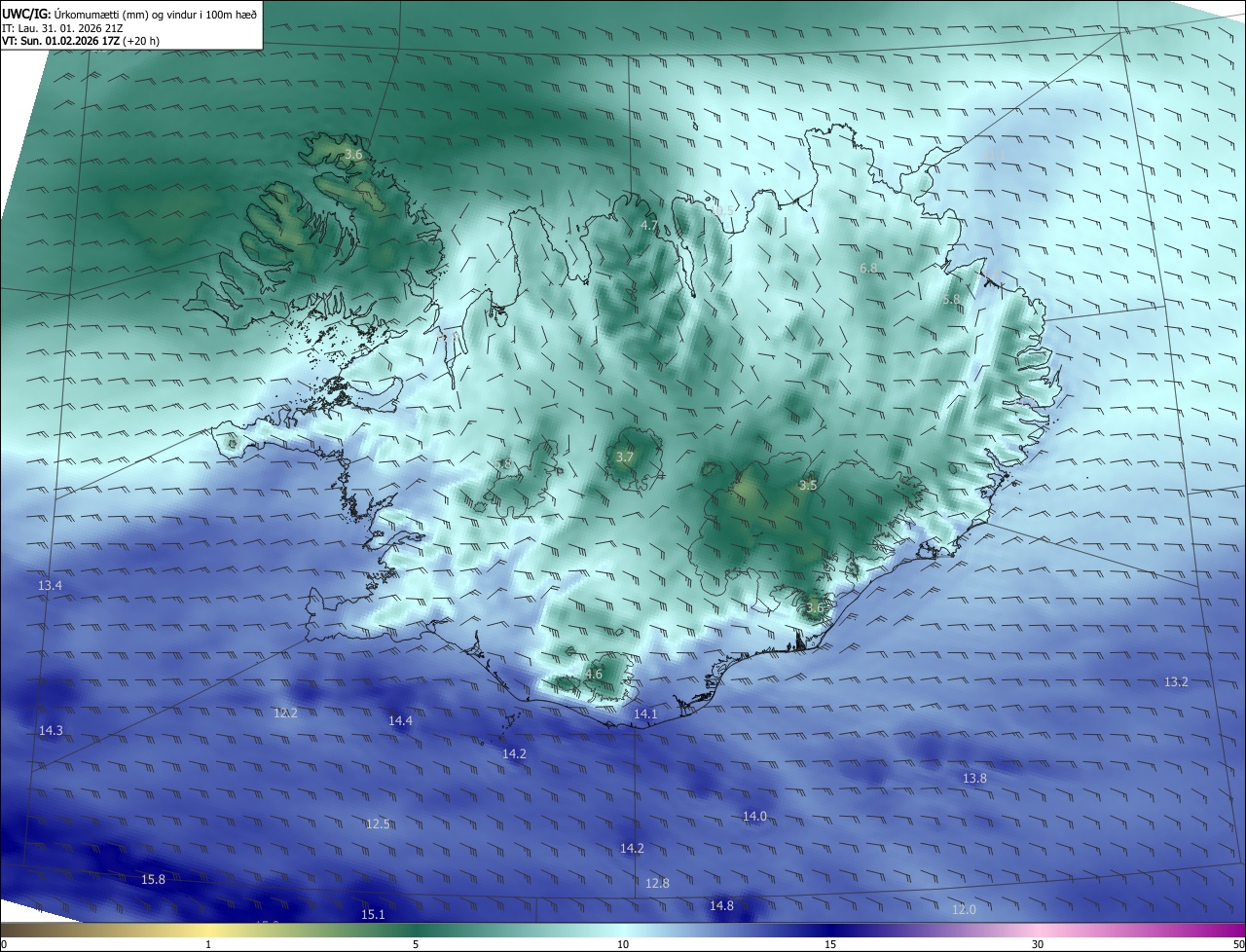Click the legend tick label 0

click(x=4, y=944)
